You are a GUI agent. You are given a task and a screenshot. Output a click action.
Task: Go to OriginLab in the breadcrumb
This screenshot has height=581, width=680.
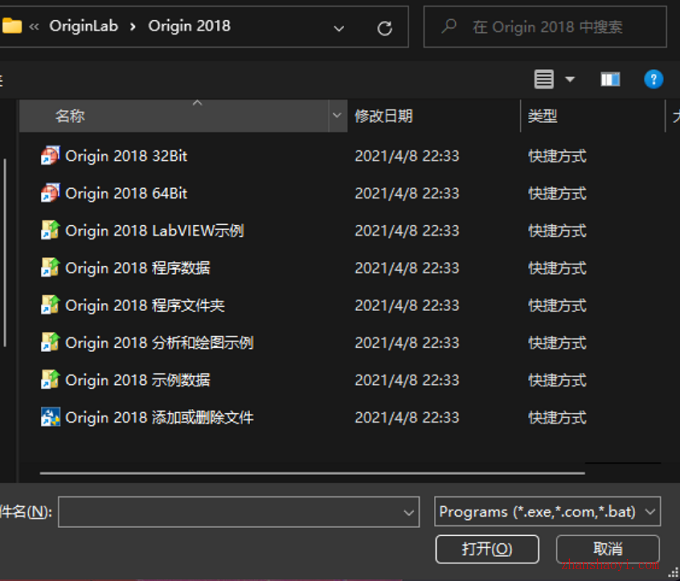84,26
